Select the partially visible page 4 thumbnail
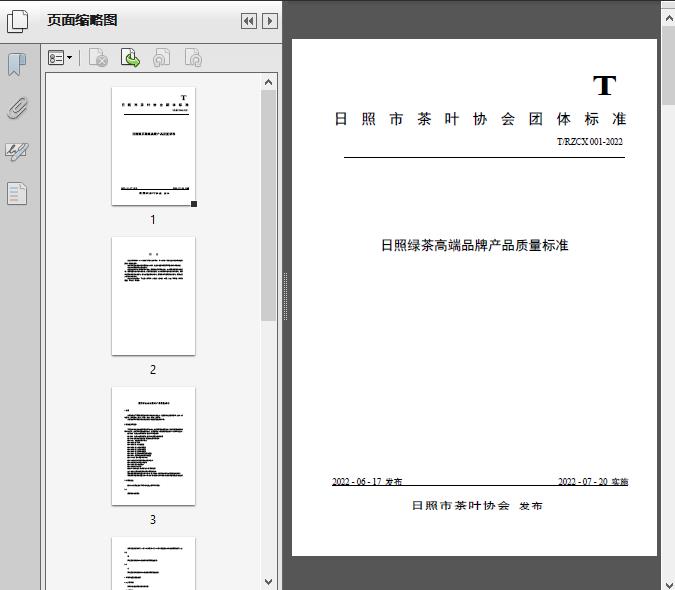This screenshot has height=590, width=675. [153, 563]
